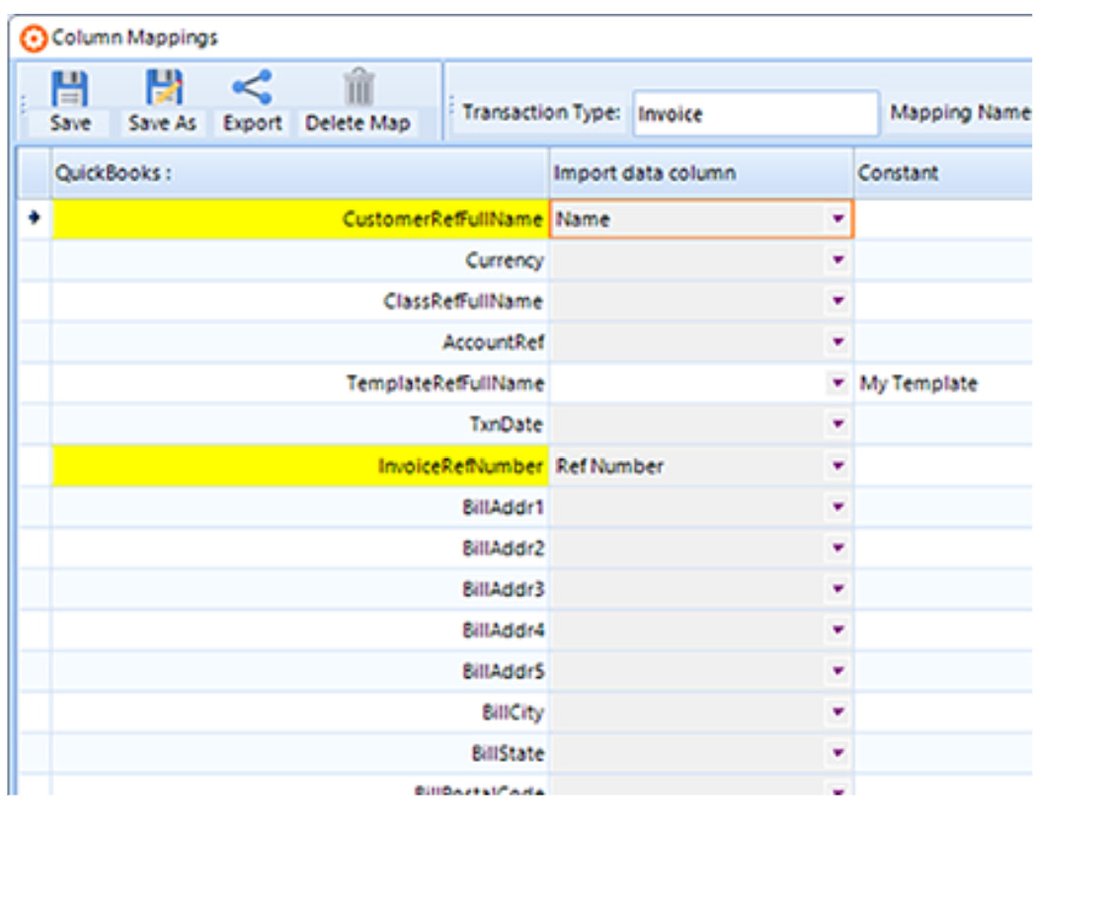Expand the BillAddr5 dropdown arrow
Image resolution: width=1110 pixels, height=910 pixels.
(x=838, y=671)
